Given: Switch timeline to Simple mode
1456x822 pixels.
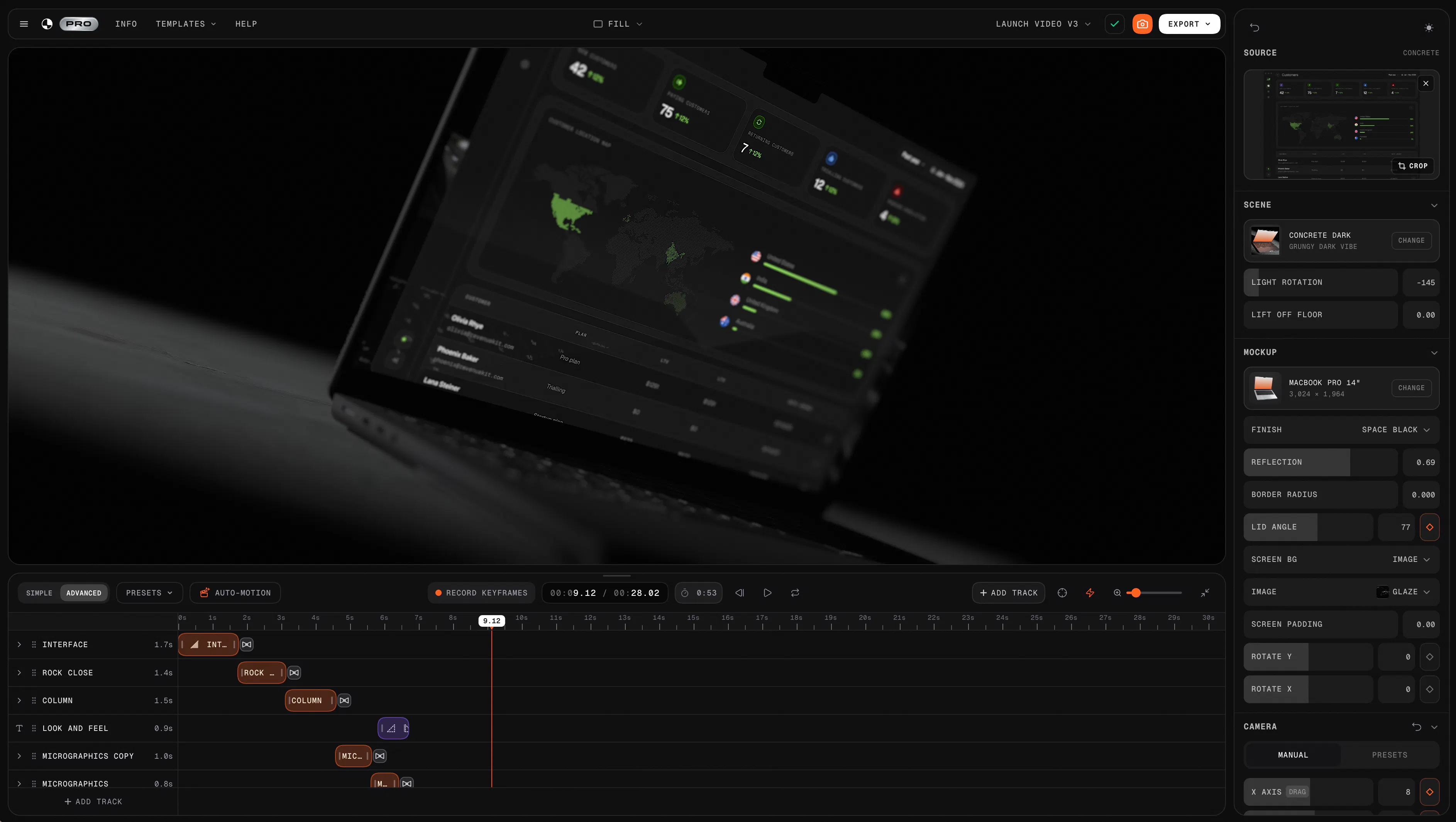Looking at the screenshot, I should [39, 593].
